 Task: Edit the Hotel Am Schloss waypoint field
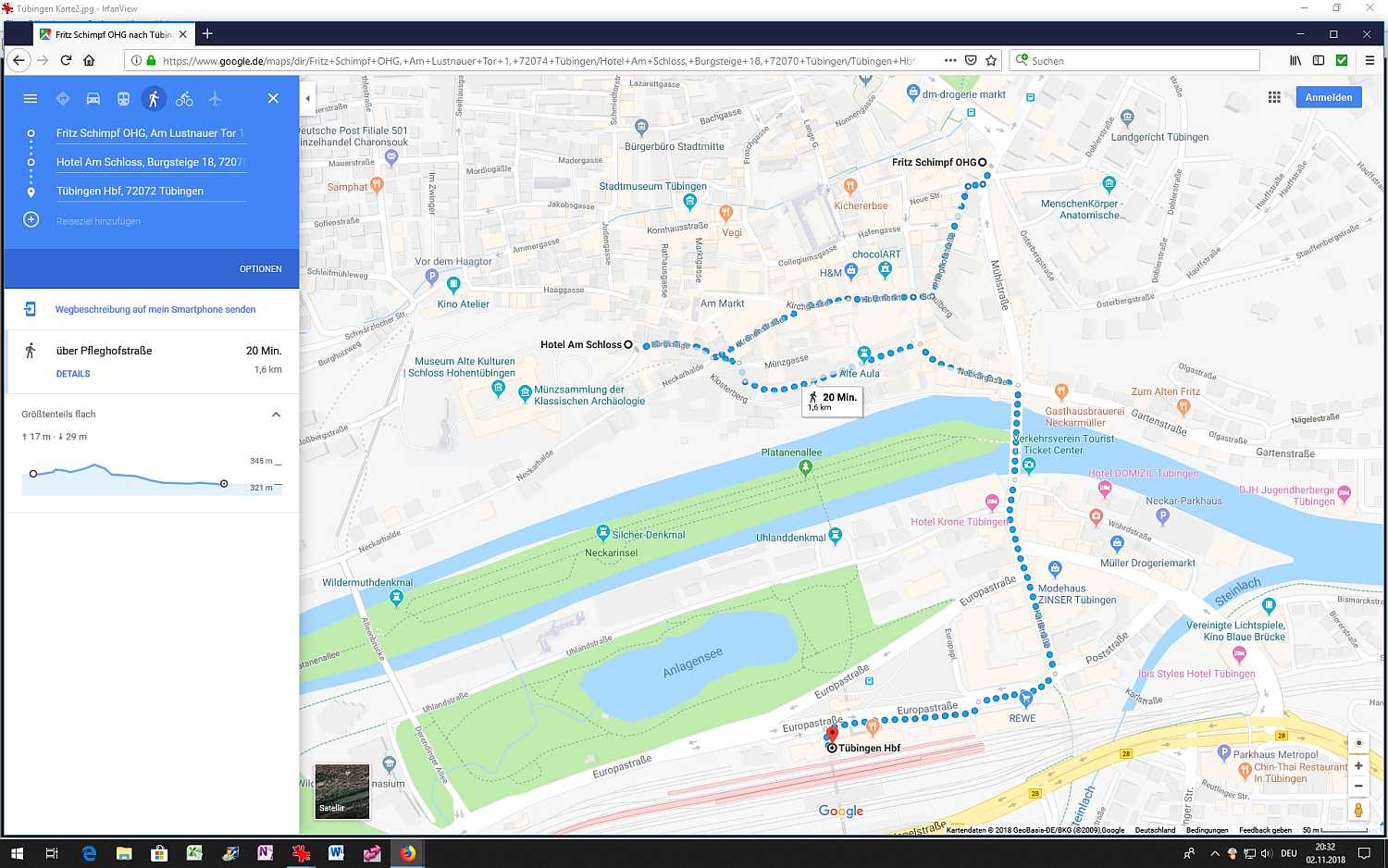[x=151, y=162]
